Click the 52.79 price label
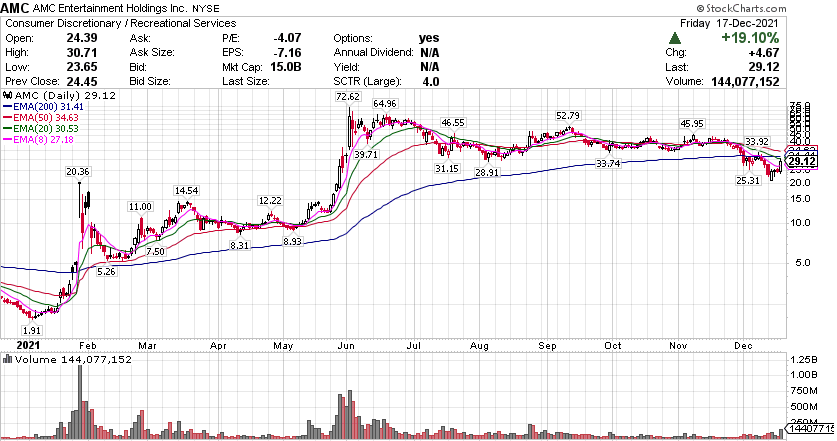 click(x=568, y=116)
